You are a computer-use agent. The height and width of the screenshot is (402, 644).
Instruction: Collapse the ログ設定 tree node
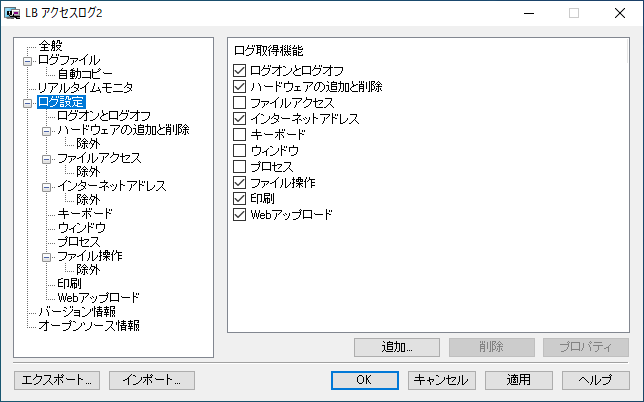(x=27, y=102)
